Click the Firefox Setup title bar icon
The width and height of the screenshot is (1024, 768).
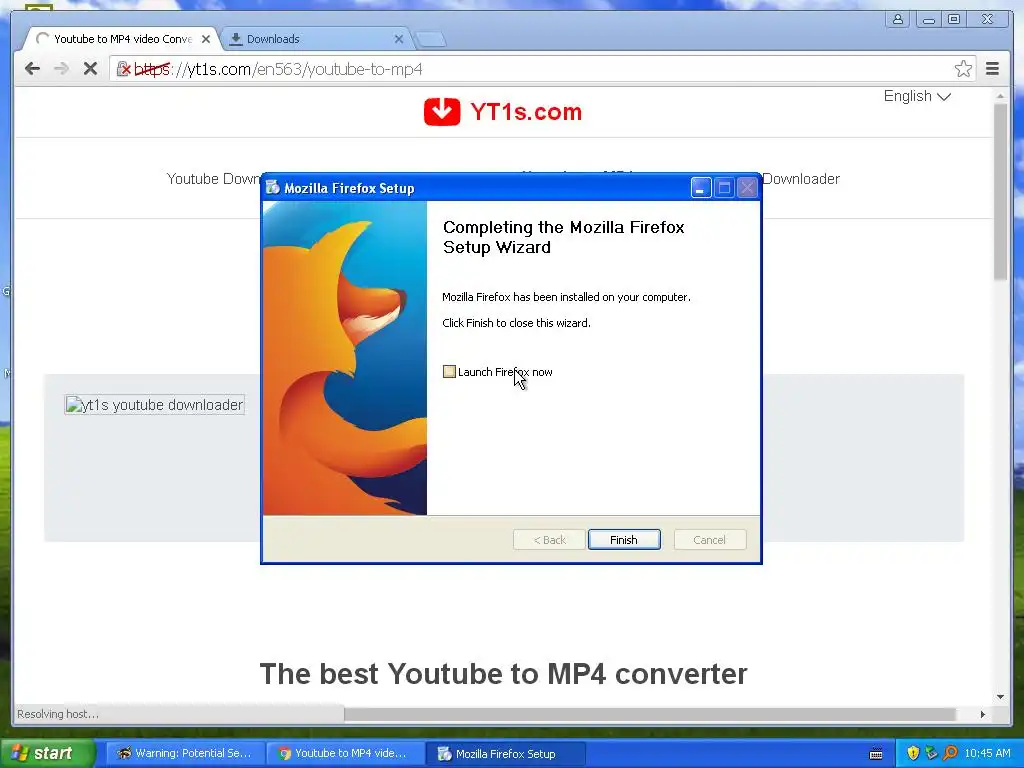(272, 188)
